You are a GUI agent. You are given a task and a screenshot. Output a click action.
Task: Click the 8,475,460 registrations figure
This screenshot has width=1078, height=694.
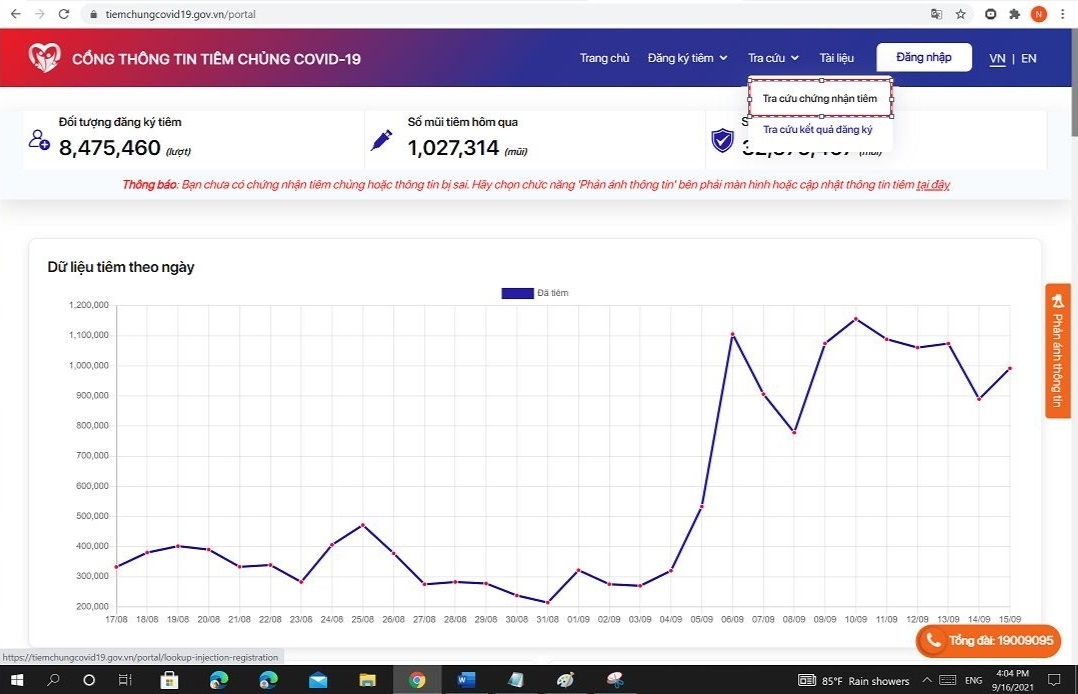(x=109, y=147)
